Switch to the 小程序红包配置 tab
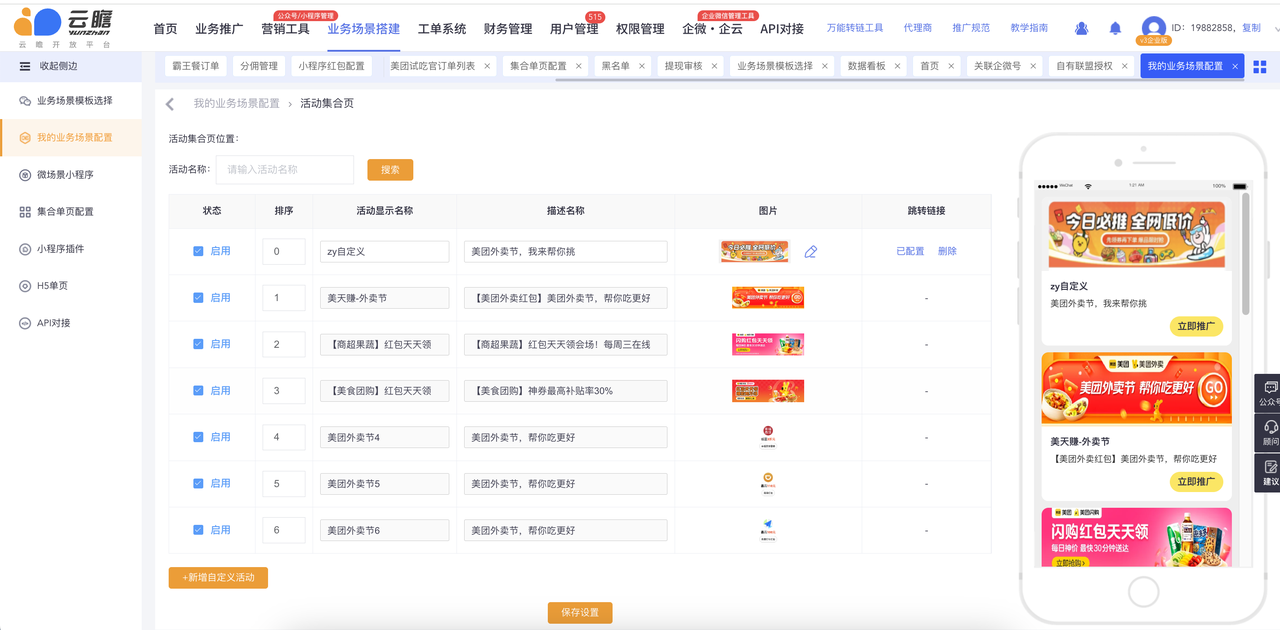The height and width of the screenshot is (630, 1280). [x=331, y=66]
